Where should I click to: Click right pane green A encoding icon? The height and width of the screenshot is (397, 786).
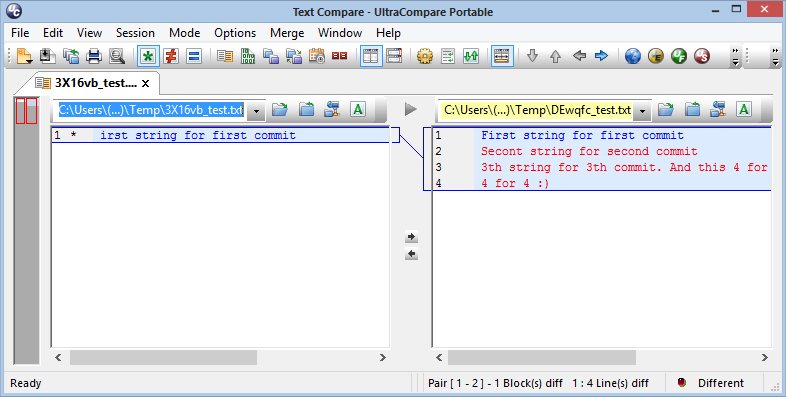pos(744,109)
